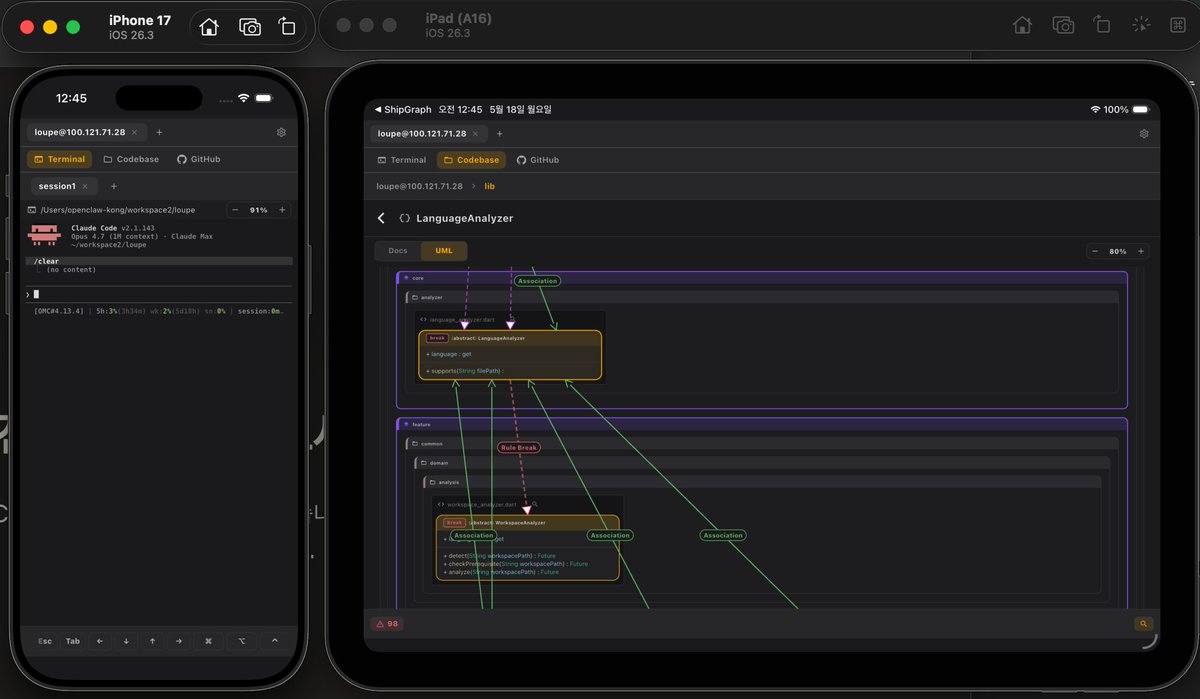This screenshot has height=699, width=1200.
Task: Click Home icon in iPad simulator toolbar
Action: (x=1022, y=26)
